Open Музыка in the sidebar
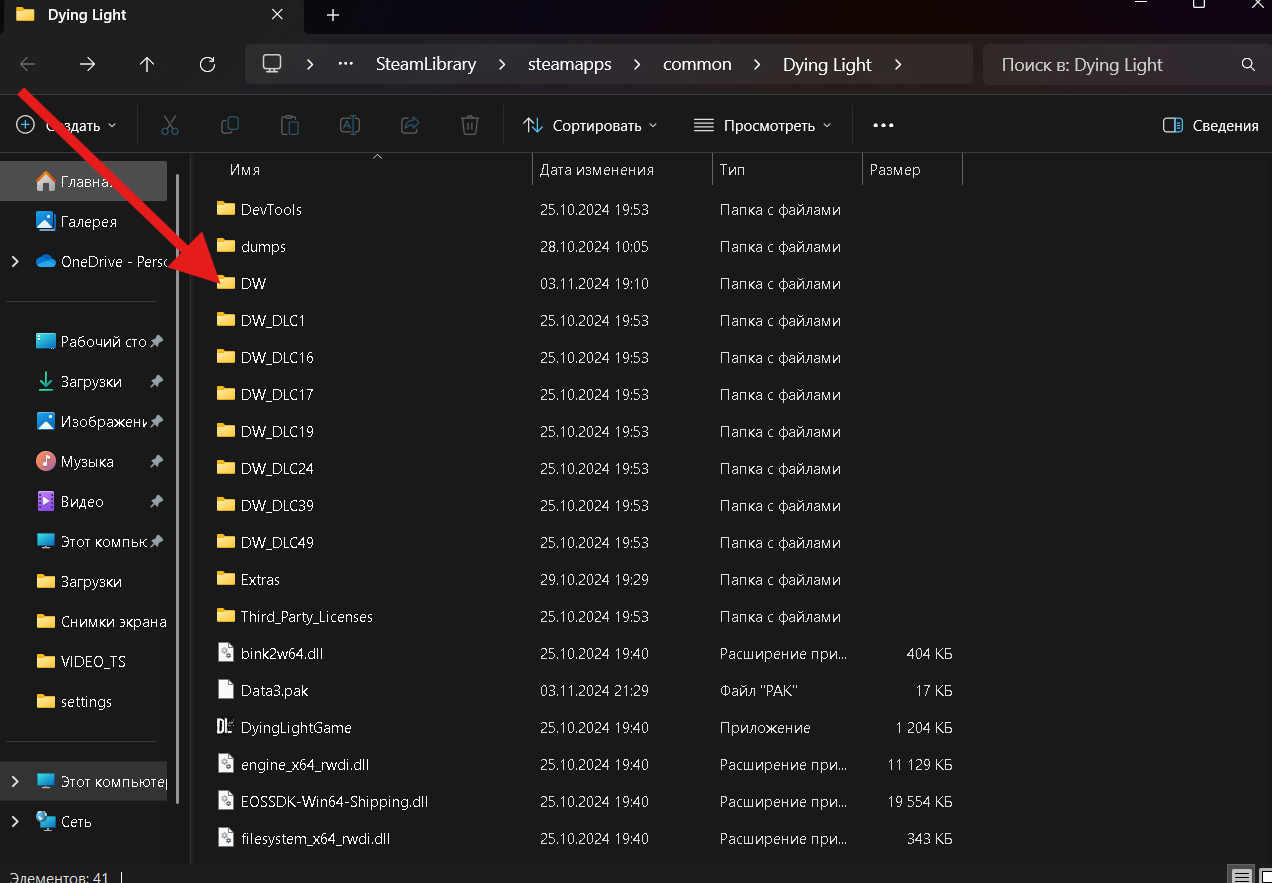The height and width of the screenshot is (883, 1272). (x=84, y=462)
